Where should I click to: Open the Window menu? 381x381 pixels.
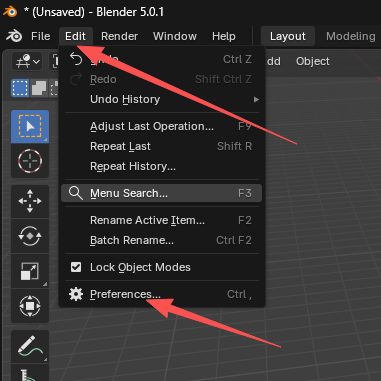pos(175,36)
